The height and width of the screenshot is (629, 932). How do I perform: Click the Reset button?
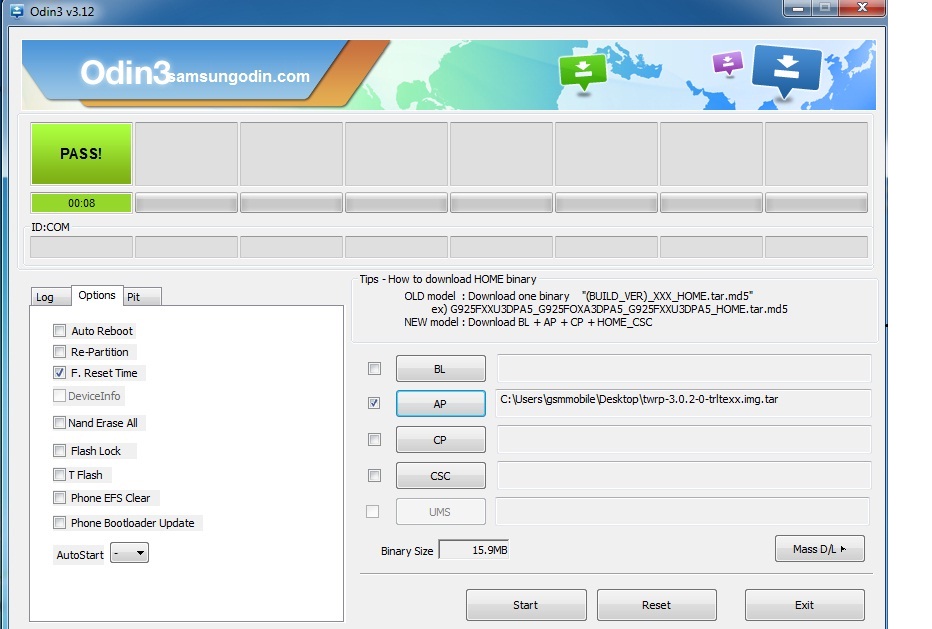657,605
